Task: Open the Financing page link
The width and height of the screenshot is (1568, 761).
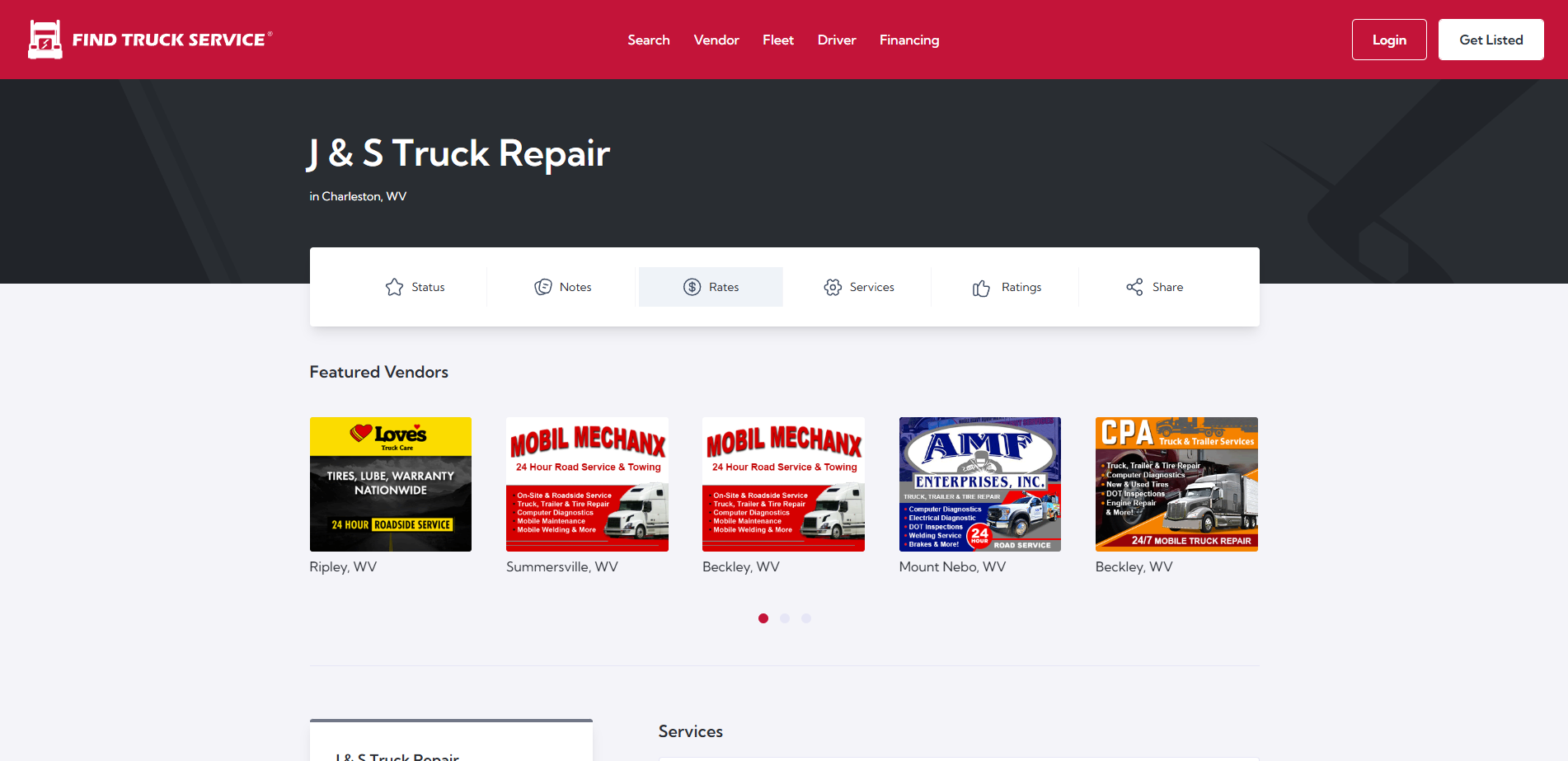Action: tap(908, 40)
